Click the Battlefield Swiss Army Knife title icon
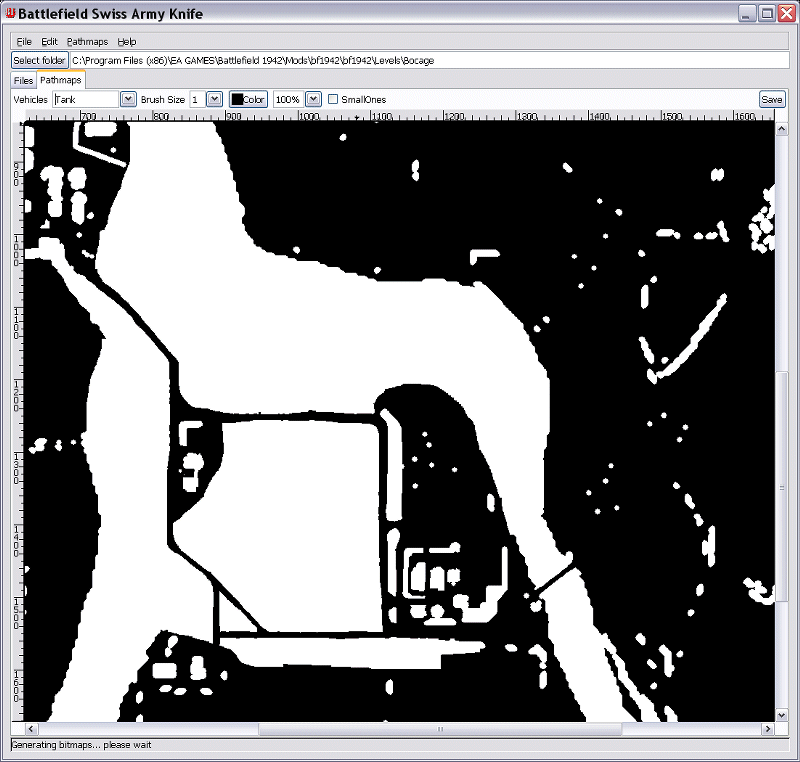The height and width of the screenshot is (762, 800). click(x=10, y=13)
